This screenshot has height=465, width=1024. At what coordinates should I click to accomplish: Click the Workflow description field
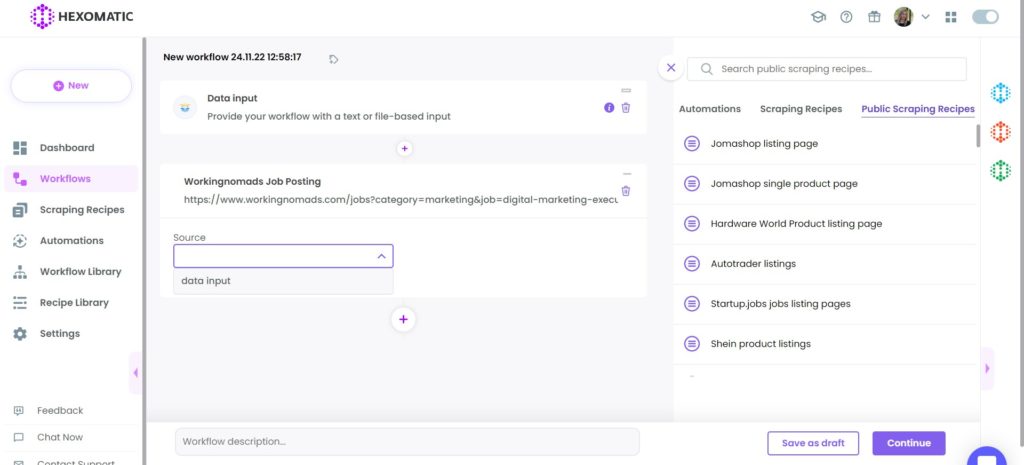(407, 442)
